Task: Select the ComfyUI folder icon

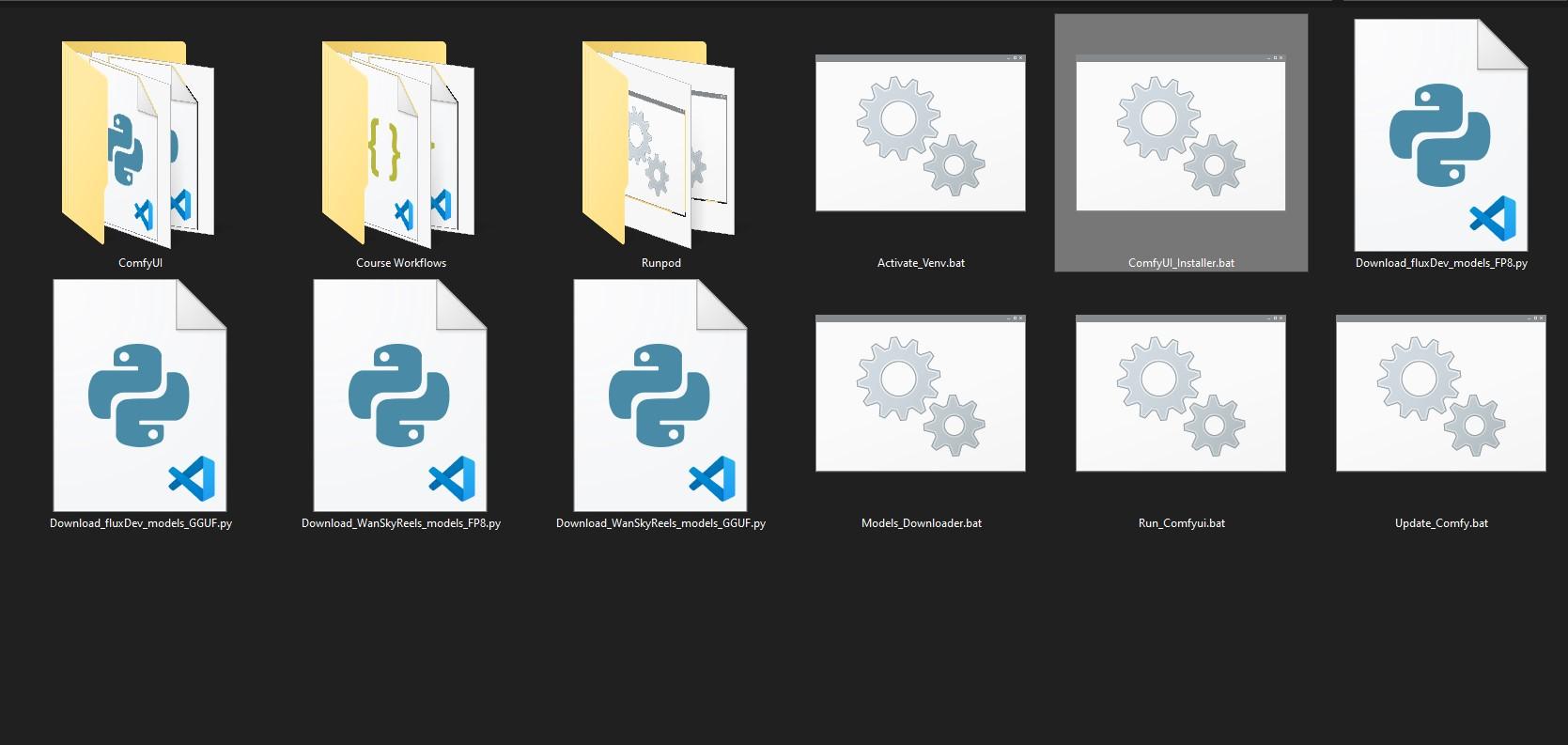Action: (139, 143)
